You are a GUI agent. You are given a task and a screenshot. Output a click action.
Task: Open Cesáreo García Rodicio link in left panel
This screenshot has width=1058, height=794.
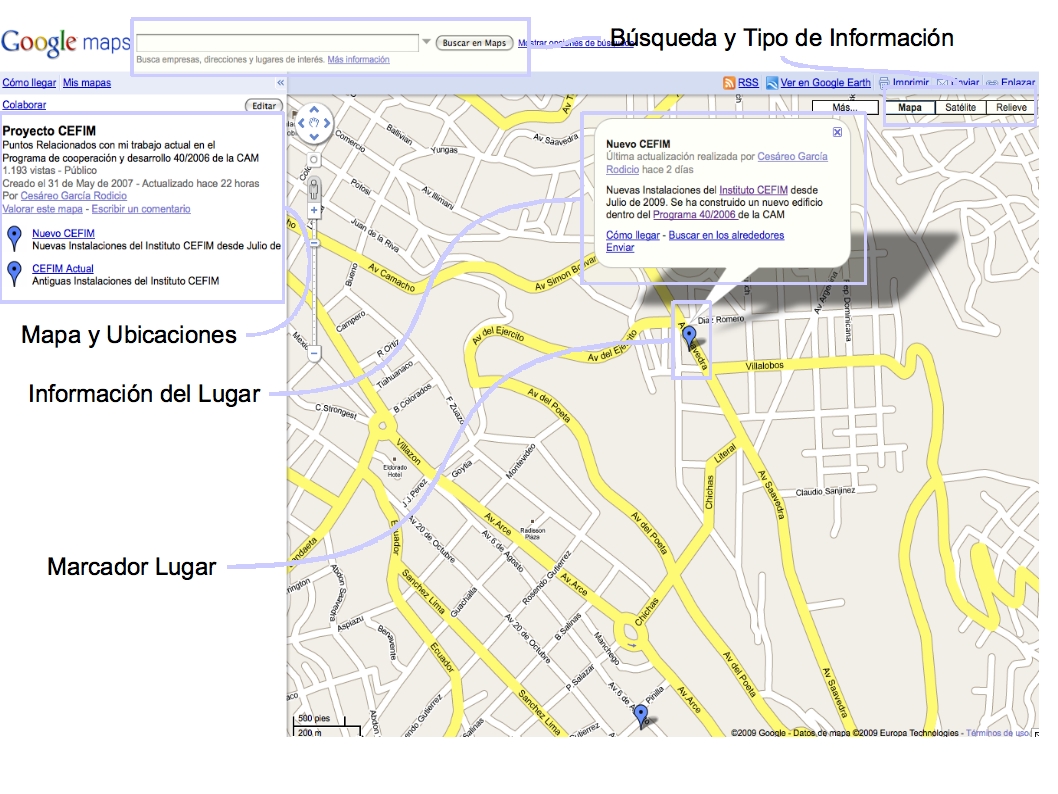coord(74,196)
